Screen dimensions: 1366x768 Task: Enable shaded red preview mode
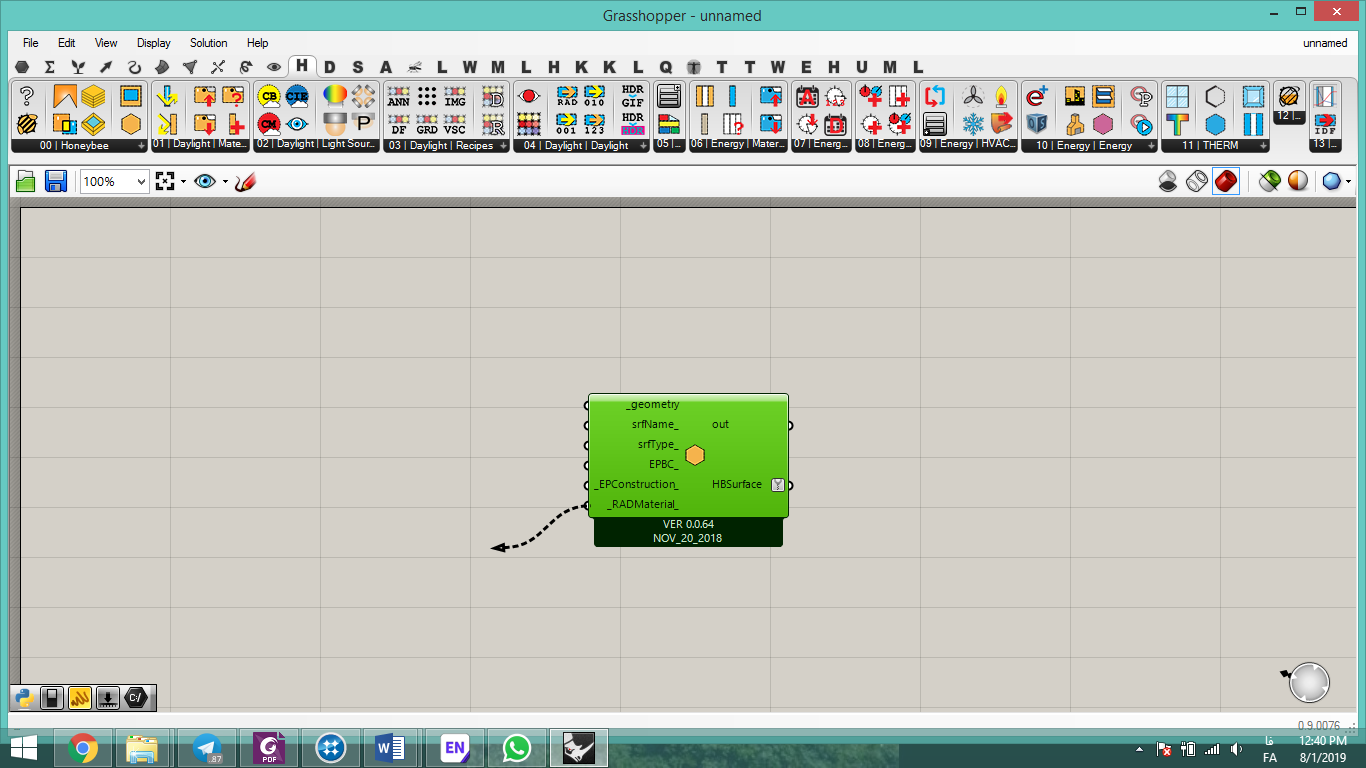1226,182
